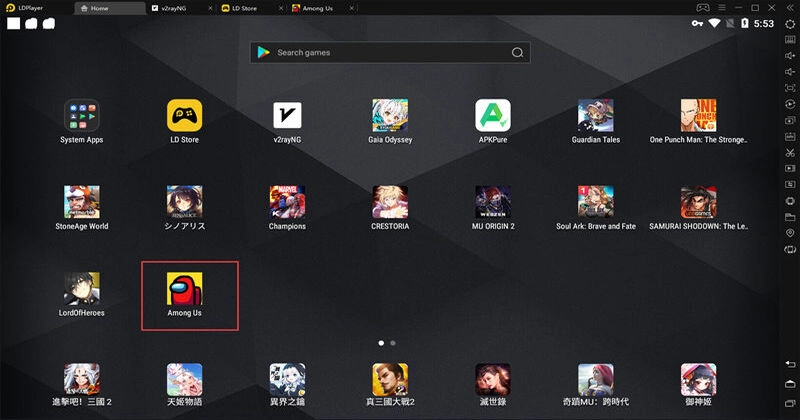Open the gamepad controller icon in title bar

701,7
